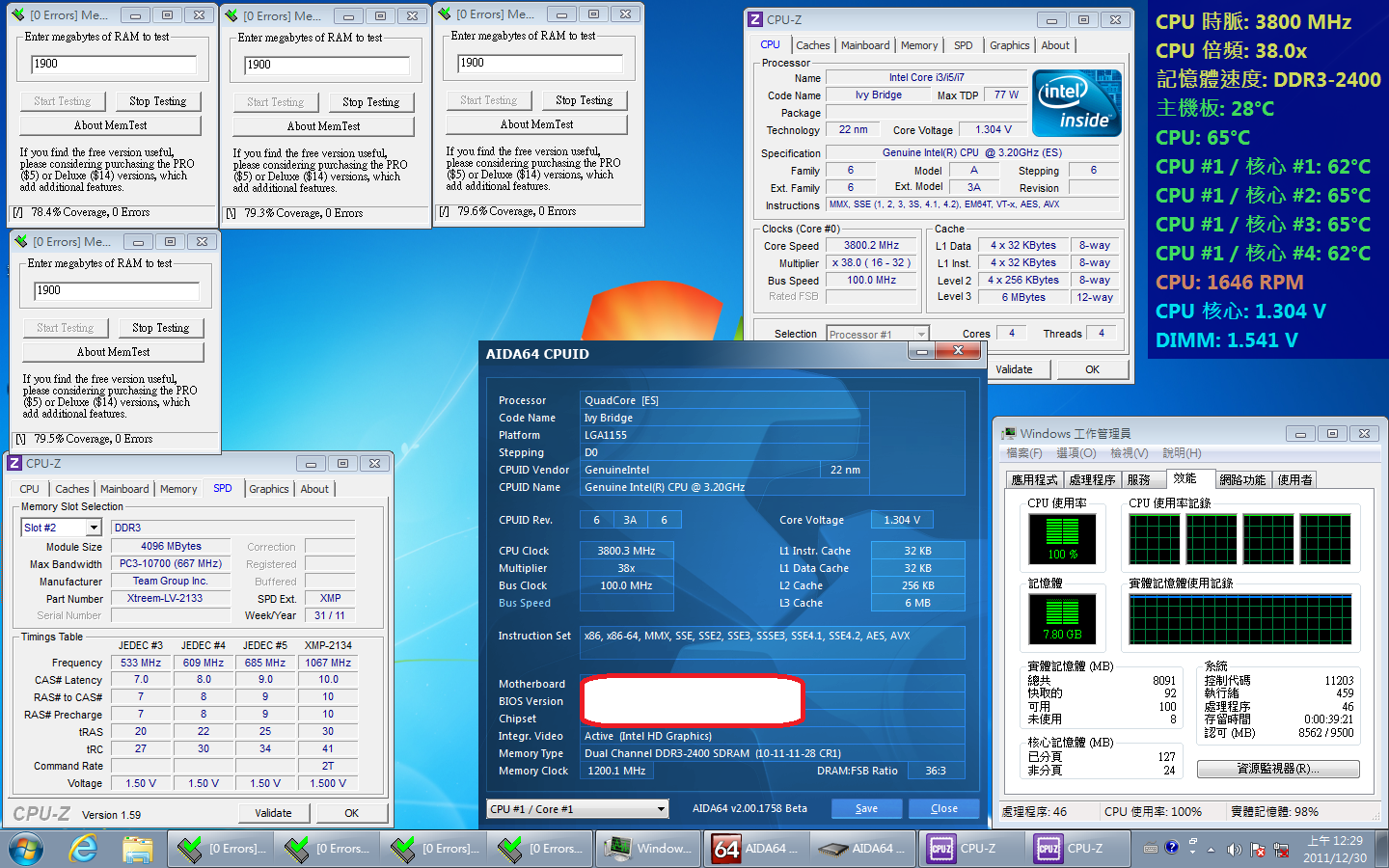Open CPU #1 / Core #1 dropdown in AIDA64

tap(578, 808)
